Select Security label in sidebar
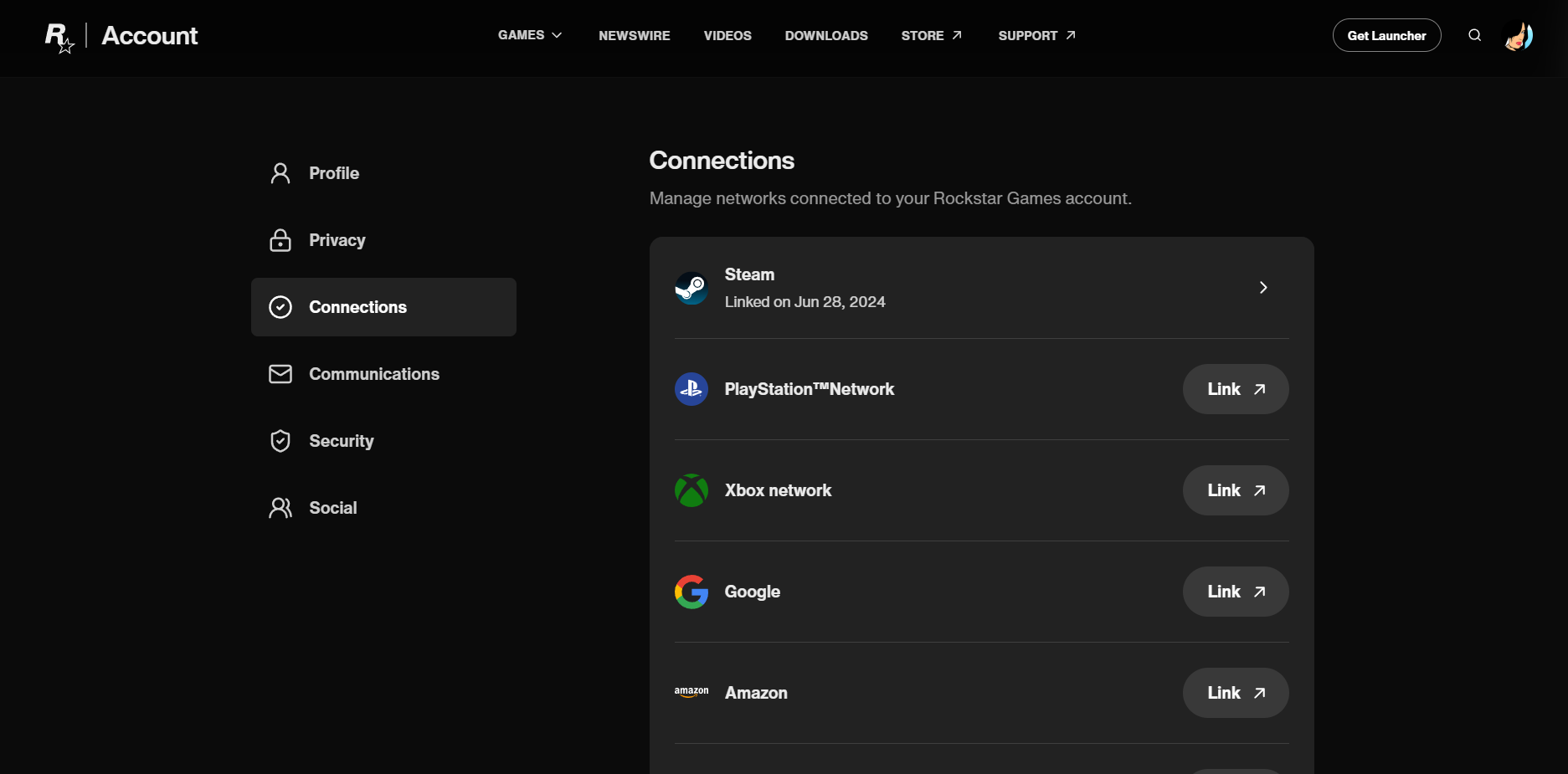 pos(342,441)
